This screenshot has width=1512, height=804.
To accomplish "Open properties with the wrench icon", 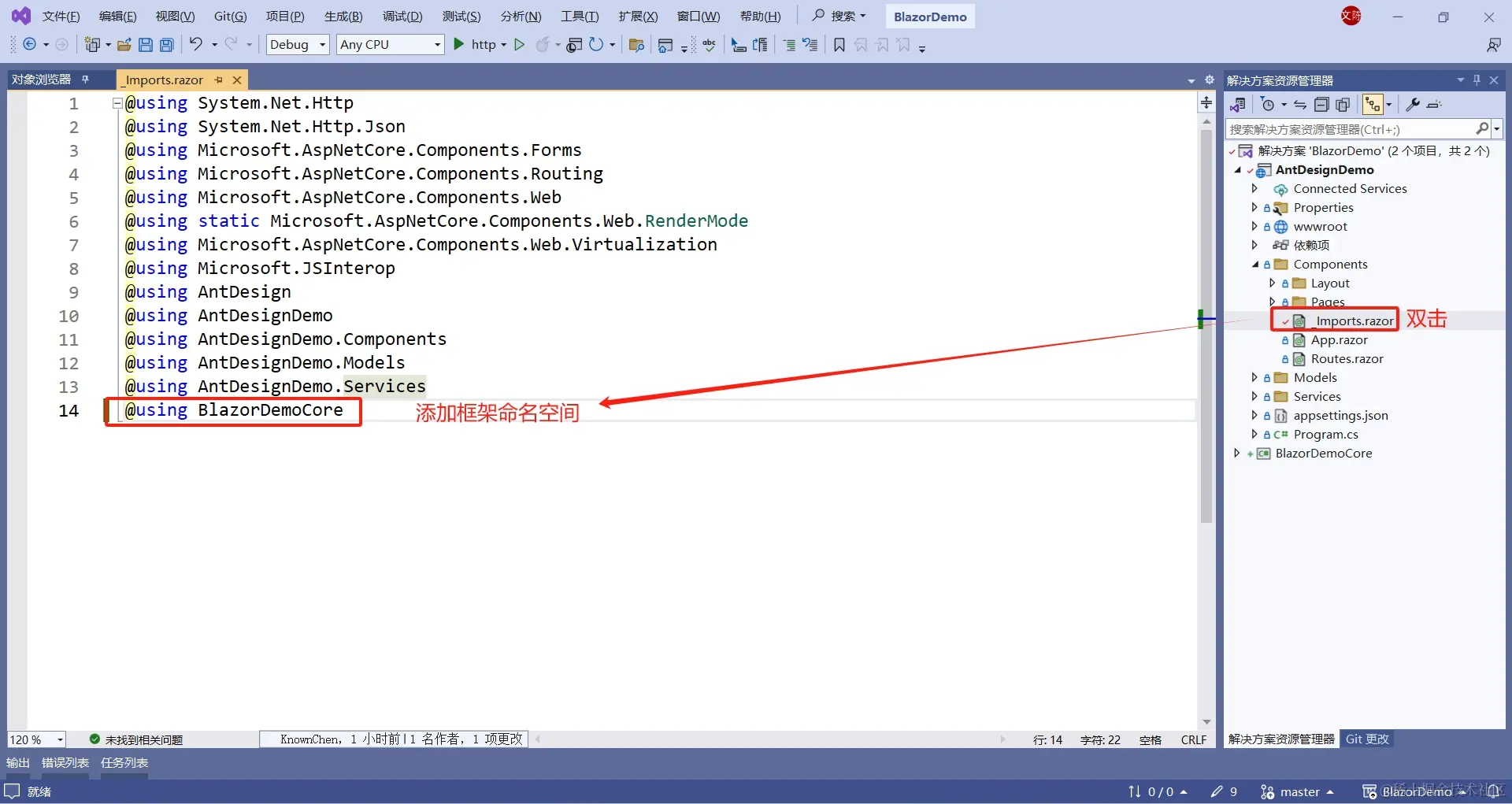I will (1413, 105).
